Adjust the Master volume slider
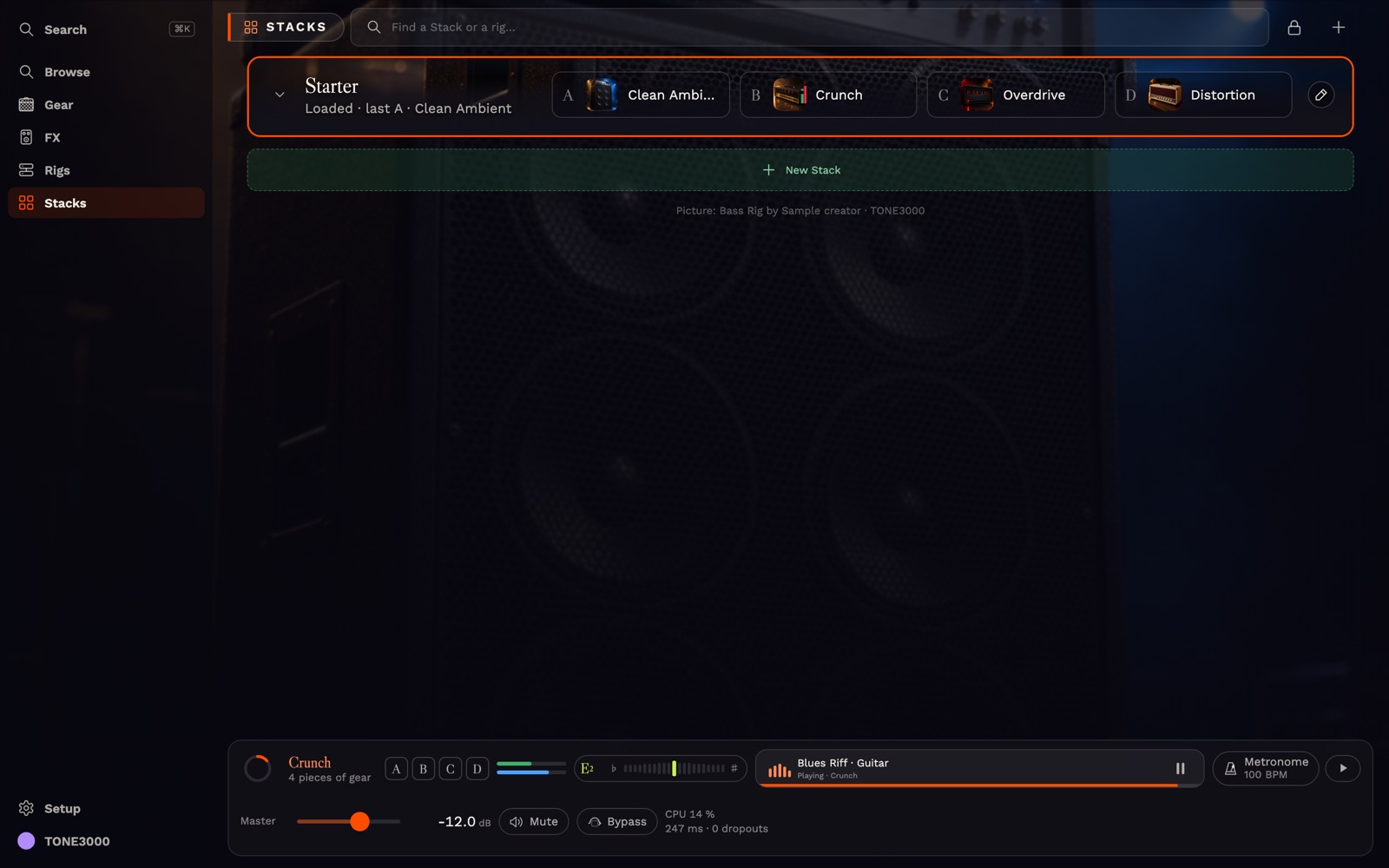 point(349,821)
